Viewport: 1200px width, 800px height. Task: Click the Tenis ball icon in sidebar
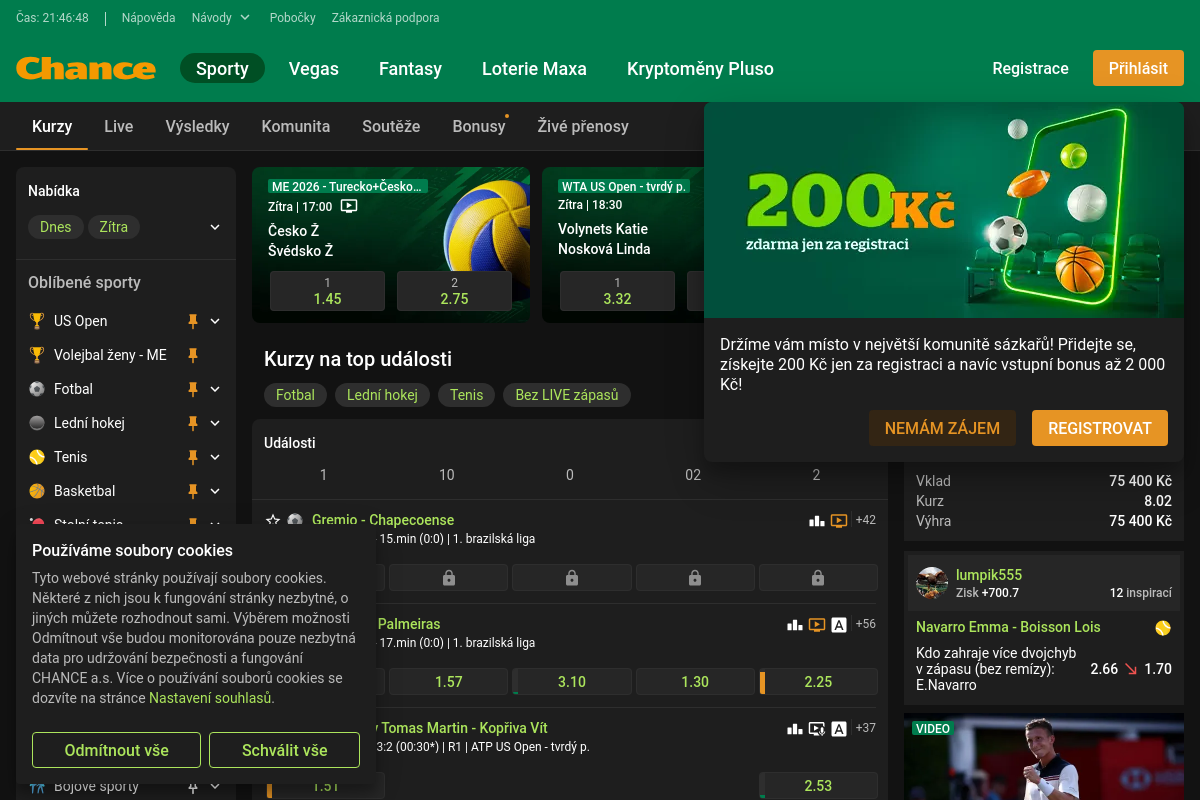(37, 457)
